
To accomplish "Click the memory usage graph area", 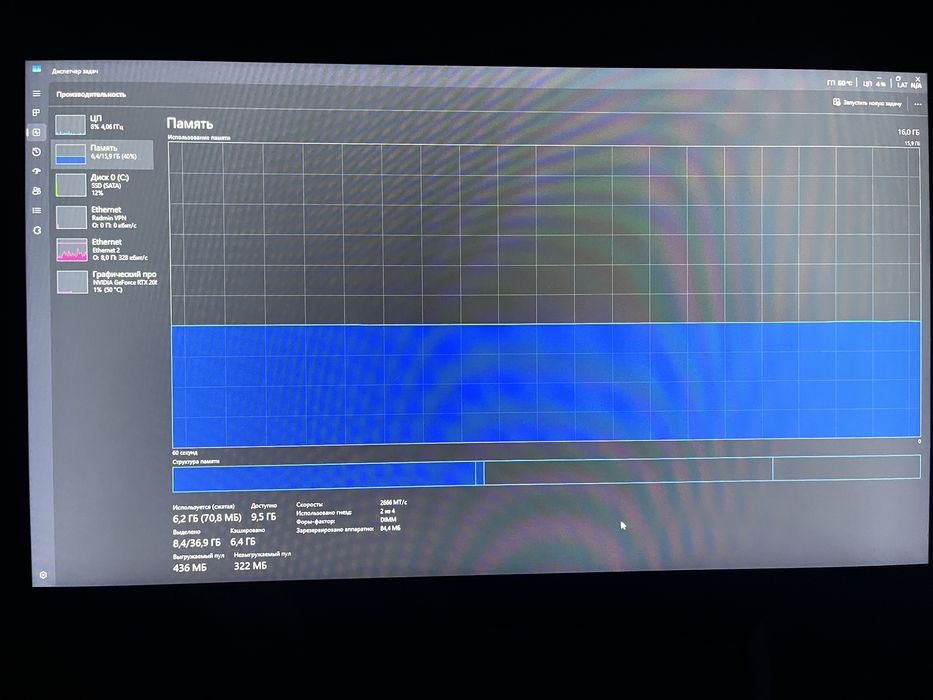I will pyautogui.click(x=545, y=295).
